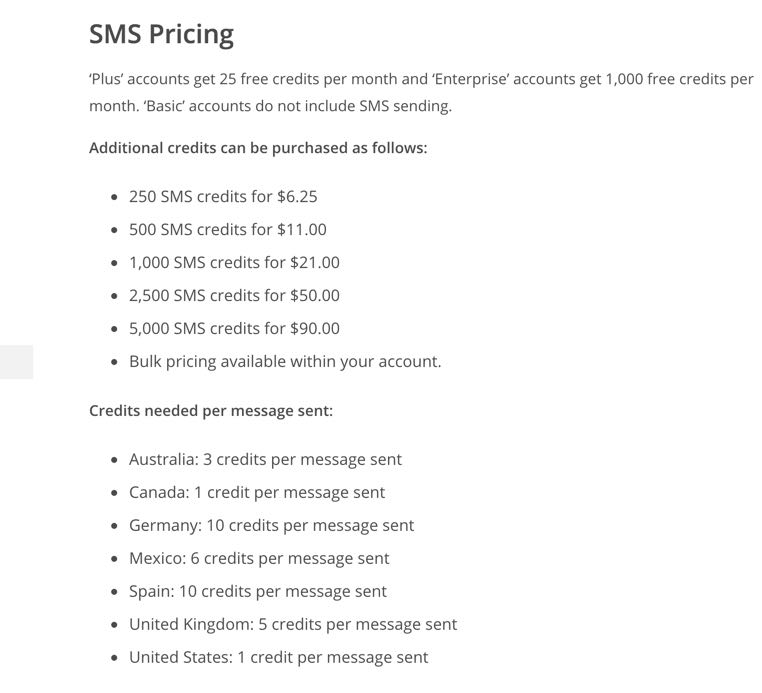Click the Spain: 10 credits per message line

[258, 592]
